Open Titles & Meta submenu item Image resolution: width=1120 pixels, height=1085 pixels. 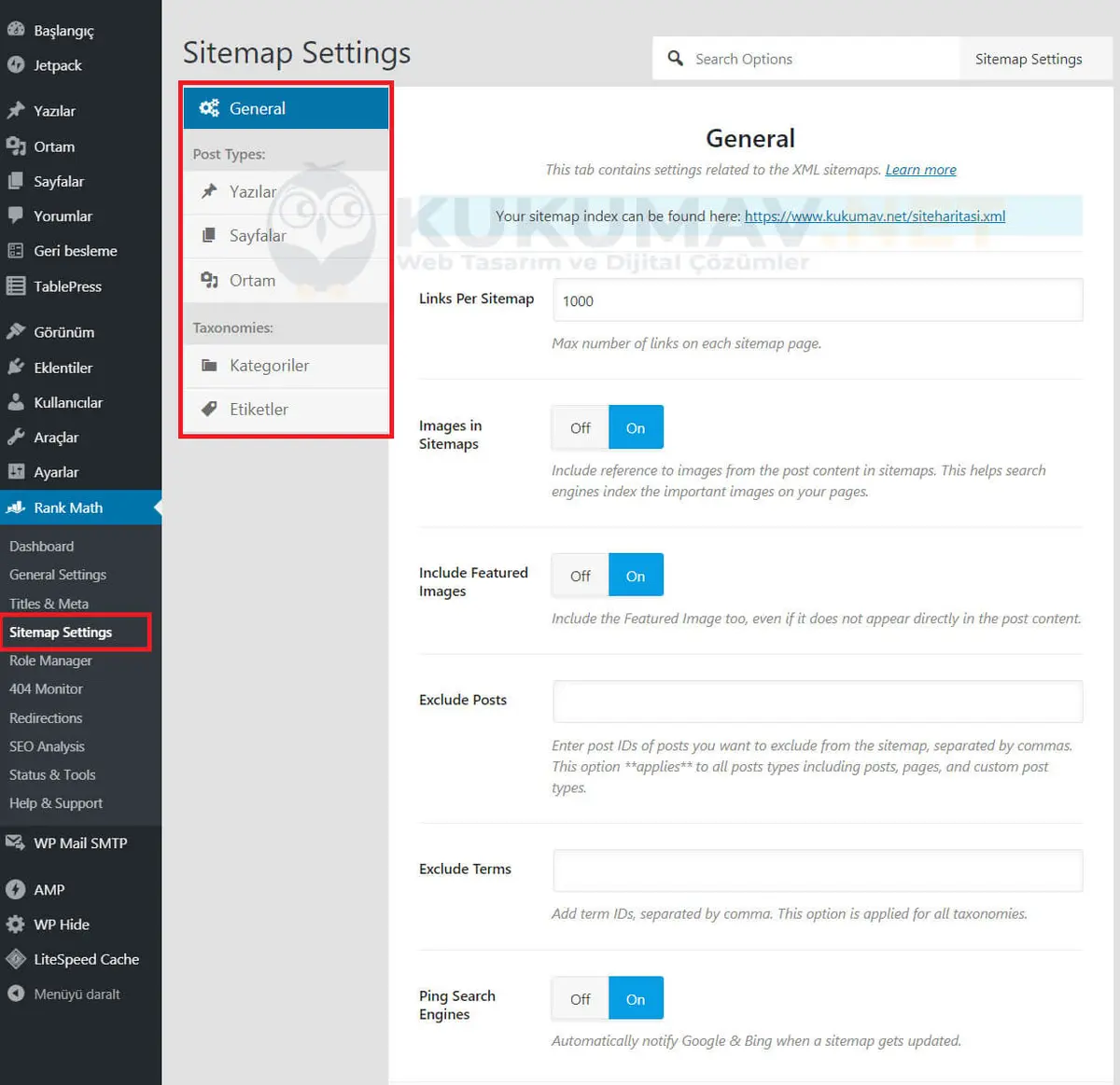[x=49, y=604]
